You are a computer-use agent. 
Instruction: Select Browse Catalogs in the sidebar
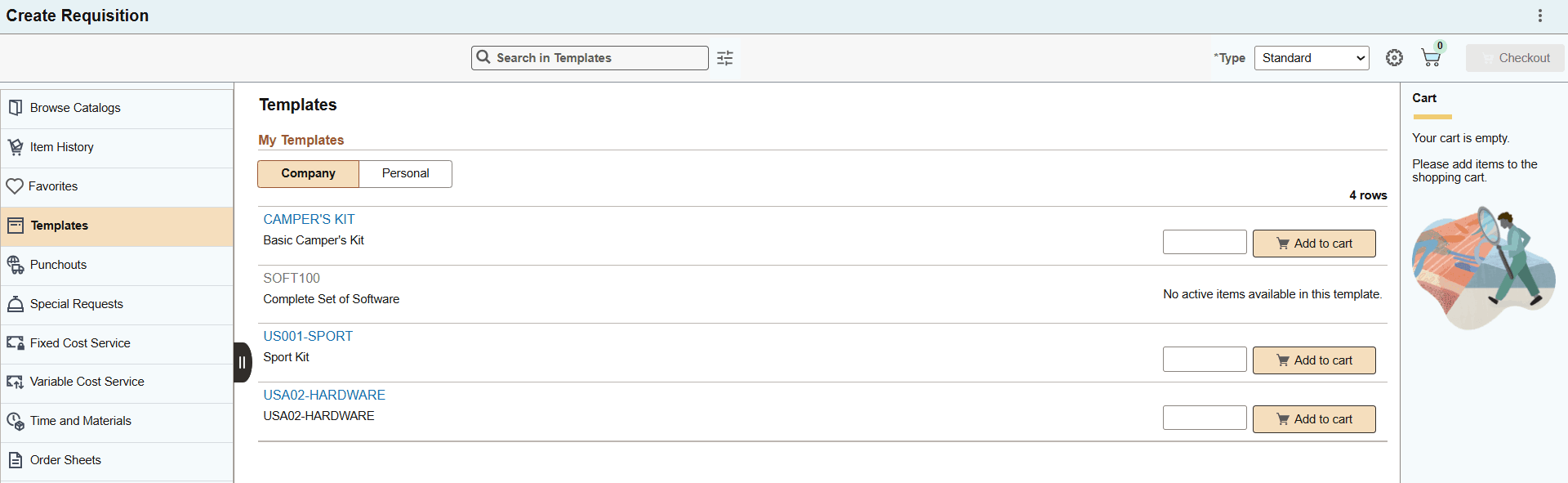[74, 107]
